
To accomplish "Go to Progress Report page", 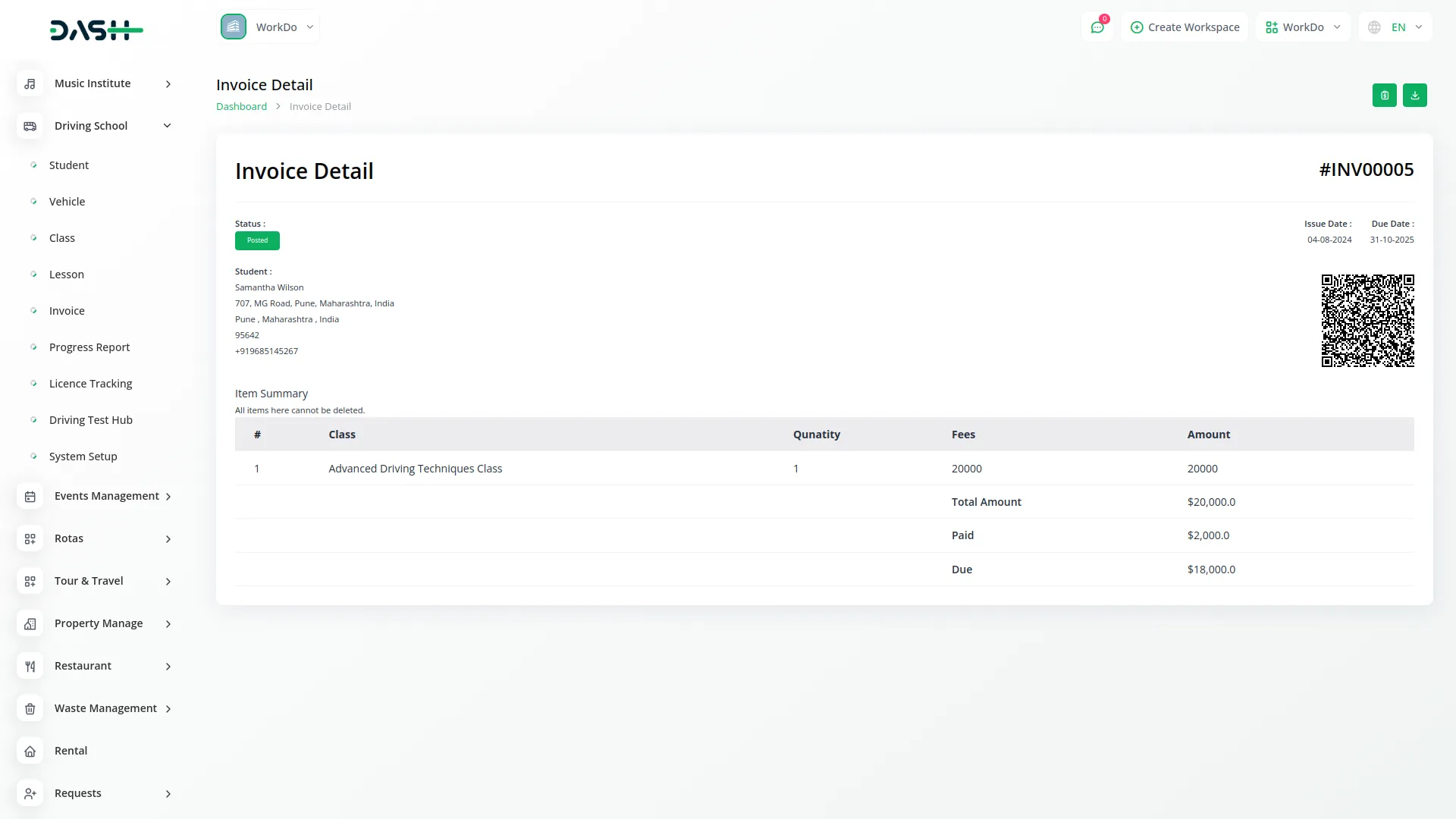I will pos(89,347).
